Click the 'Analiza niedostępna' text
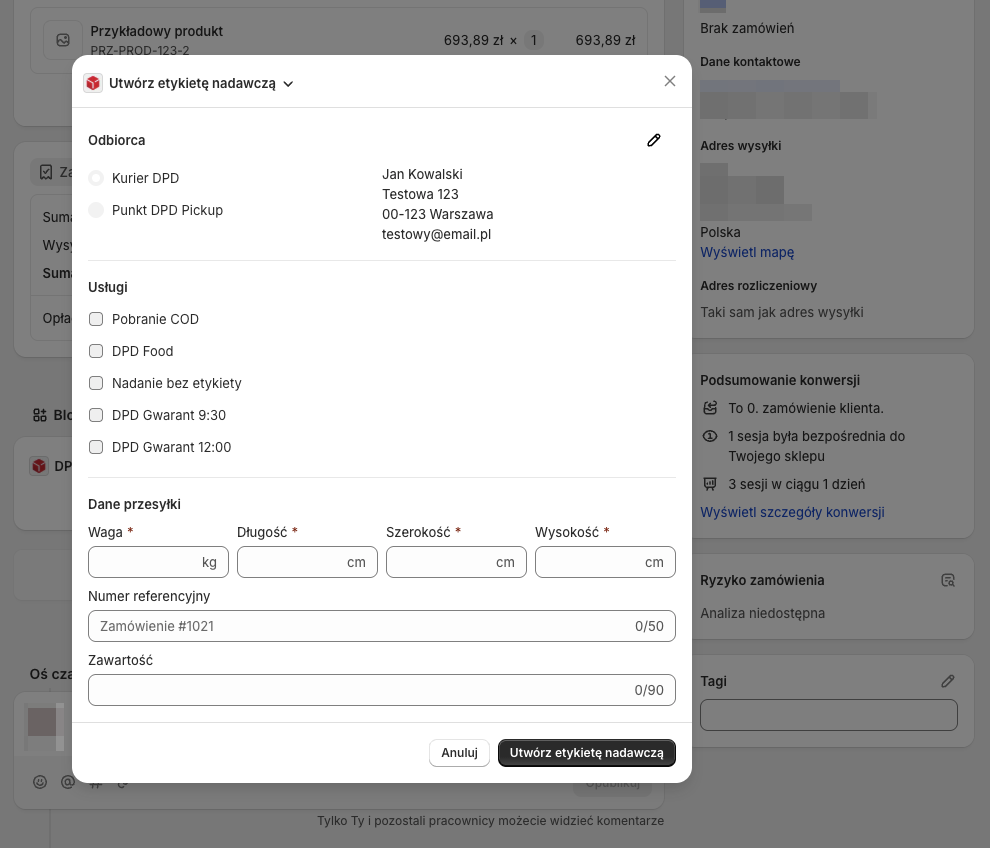 763,613
